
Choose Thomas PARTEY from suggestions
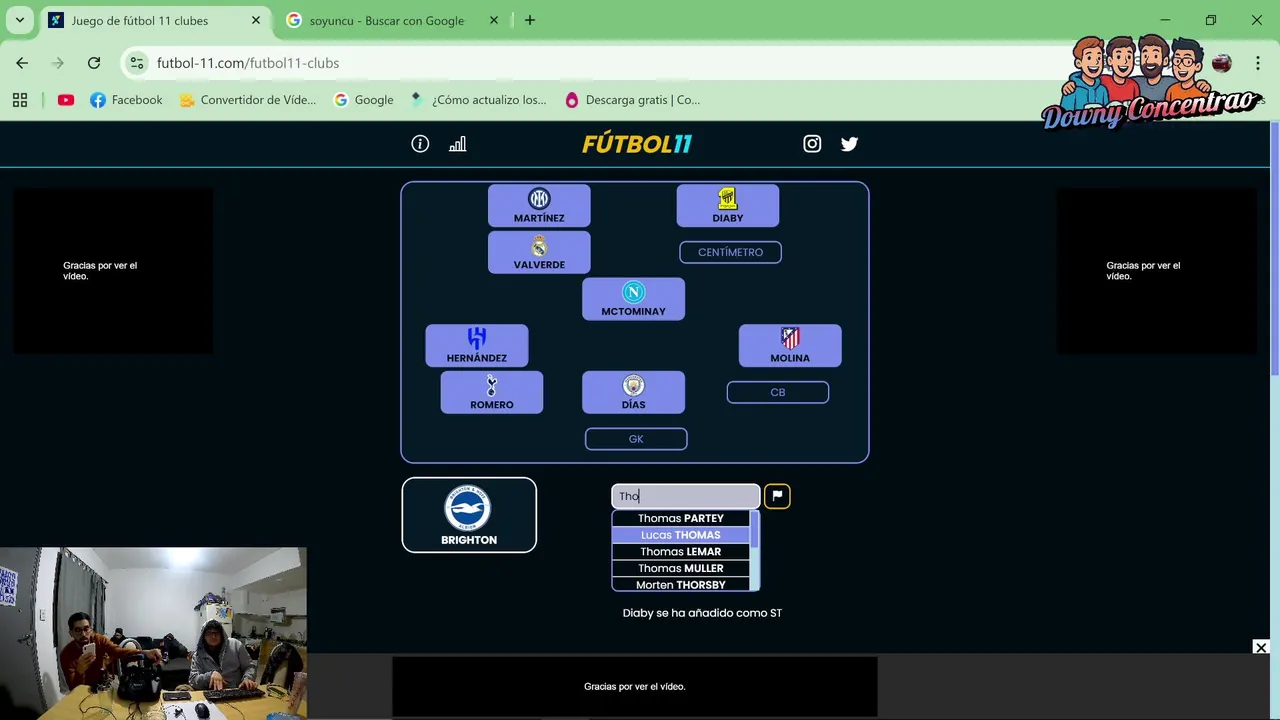pos(681,518)
